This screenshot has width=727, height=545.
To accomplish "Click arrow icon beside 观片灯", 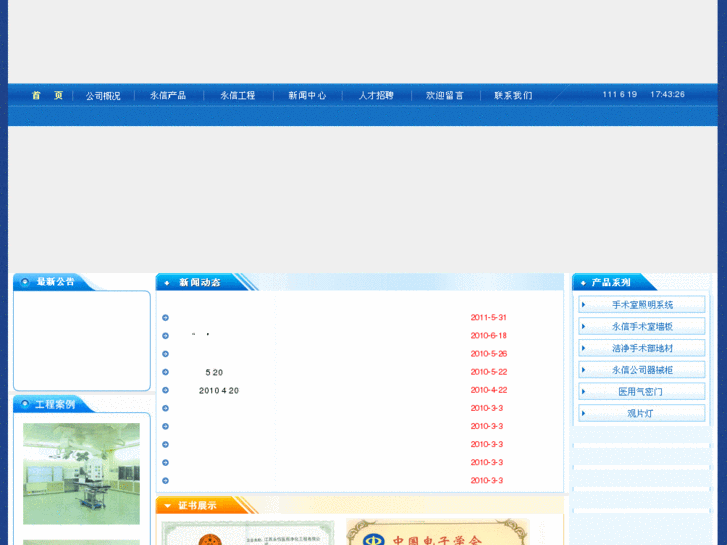I will click(x=583, y=413).
